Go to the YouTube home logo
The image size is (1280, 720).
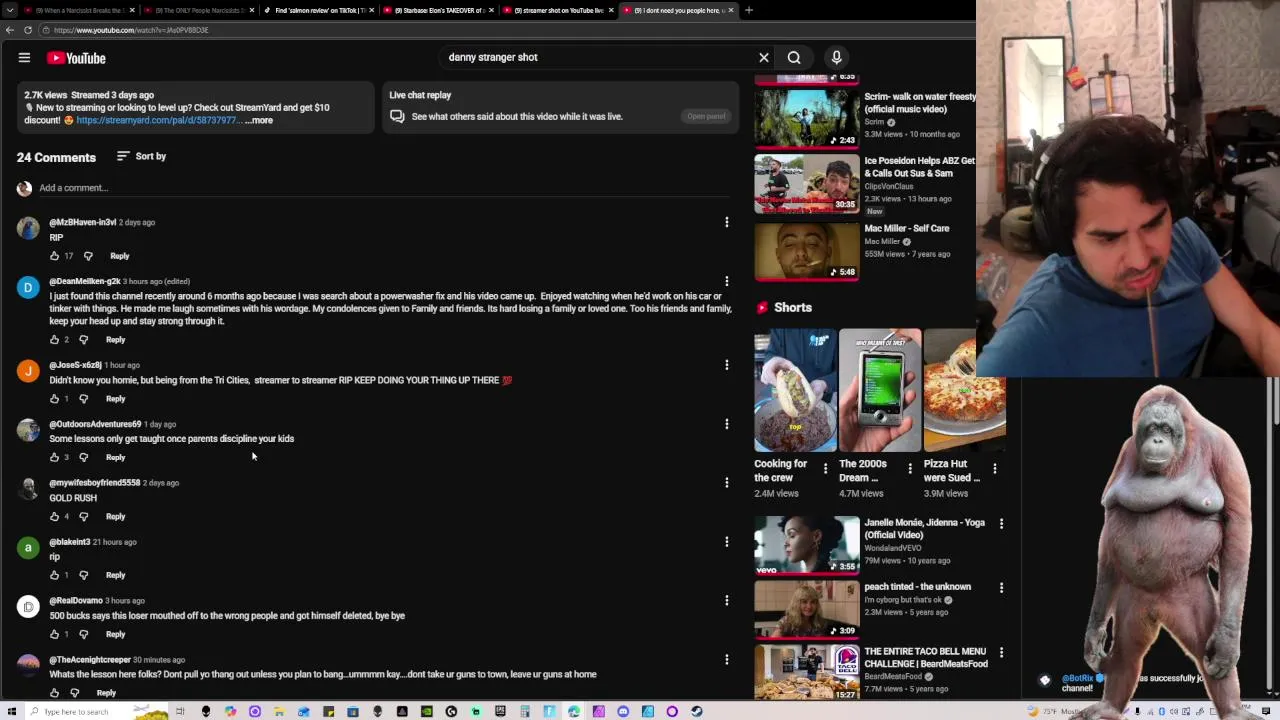tap(75, 58)
